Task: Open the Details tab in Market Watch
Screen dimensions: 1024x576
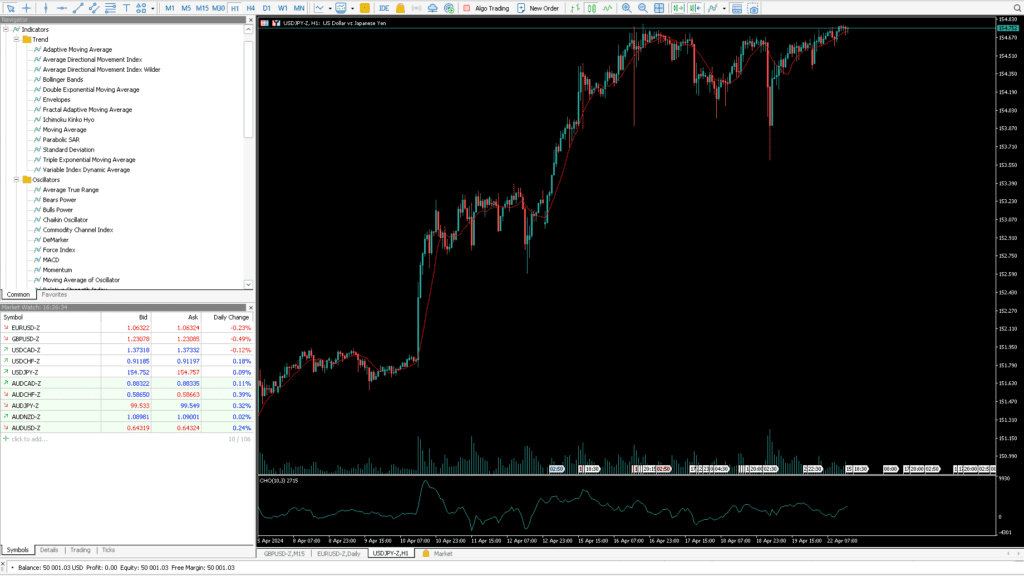Action: coord(49,550)
